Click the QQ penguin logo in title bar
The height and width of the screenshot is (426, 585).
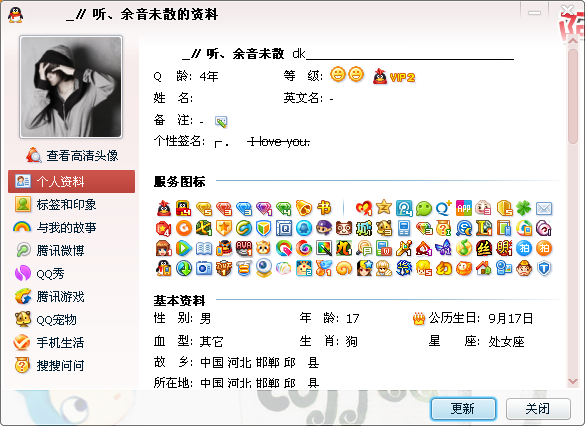pyautogui.click(x=15, y=15)
